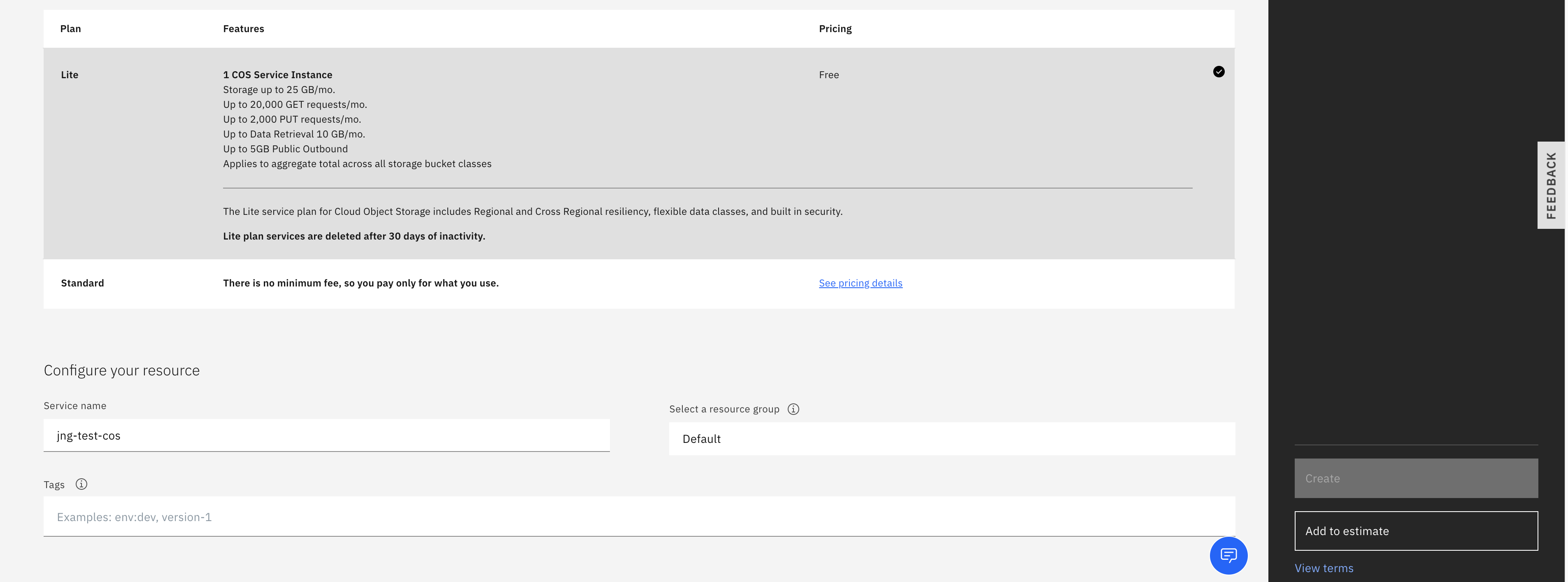Click the Lite plan selected checkmark icon
This screenshot has height=582, width=1568.
[x=1219, y=72]
